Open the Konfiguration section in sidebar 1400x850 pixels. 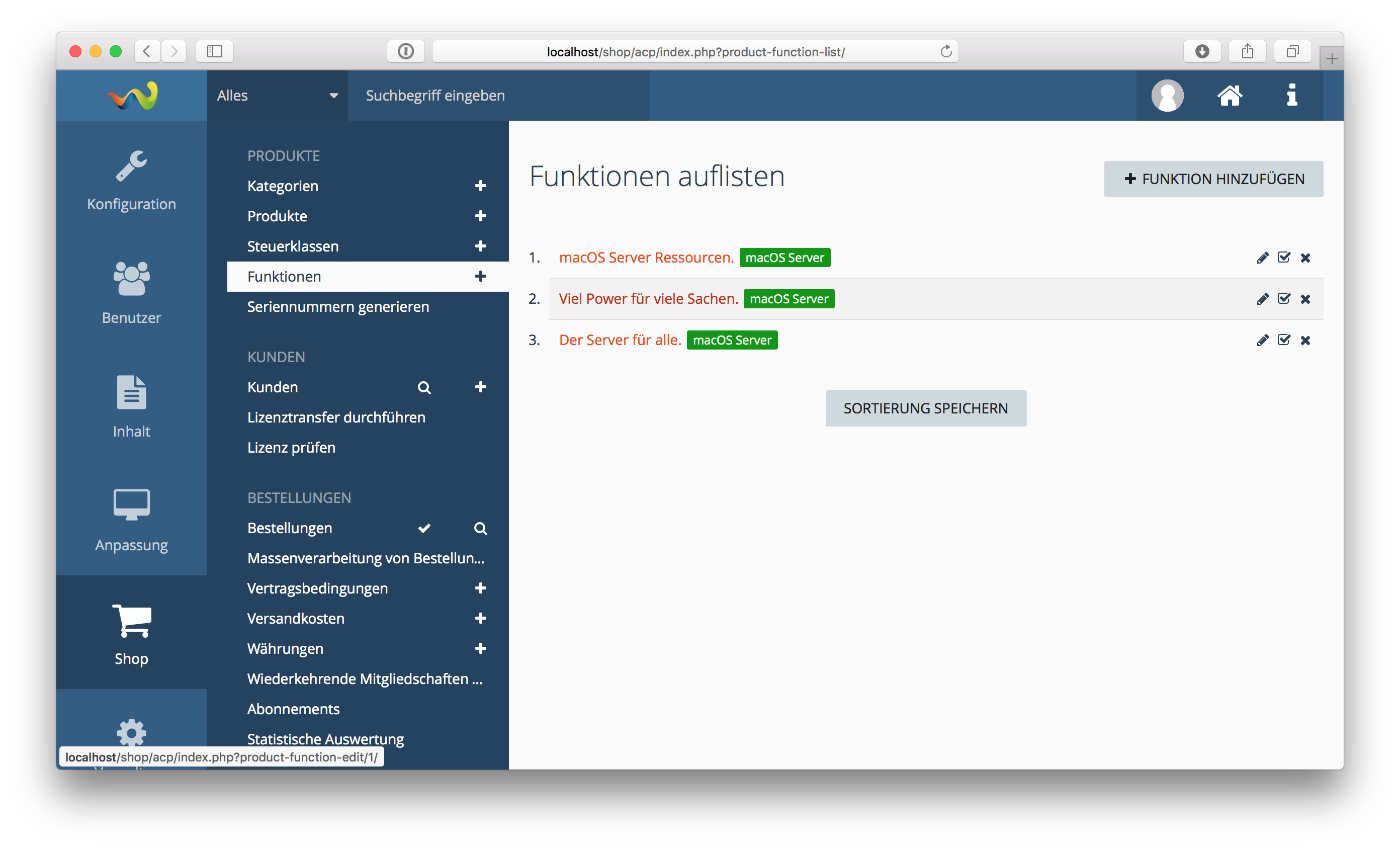pyautogui.click(x=131, y=179)
